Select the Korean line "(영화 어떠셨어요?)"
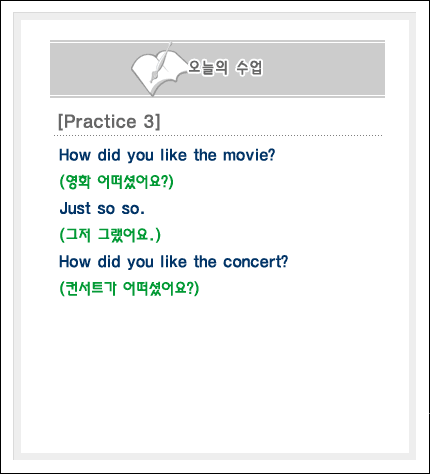430x474 pixels. pos(116,182)
